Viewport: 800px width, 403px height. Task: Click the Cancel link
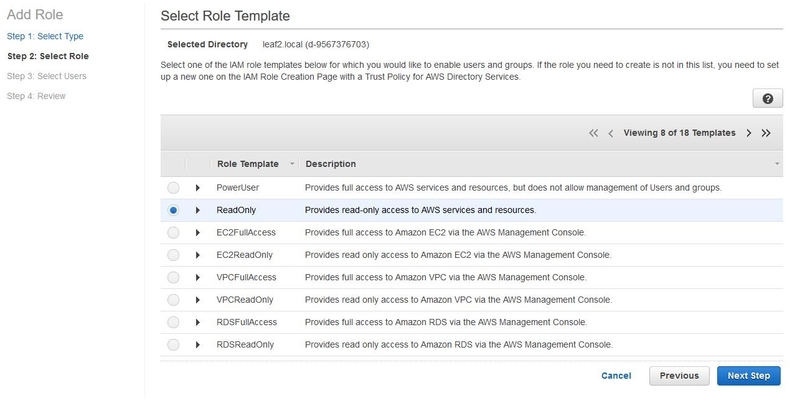[x=616, y=376]
